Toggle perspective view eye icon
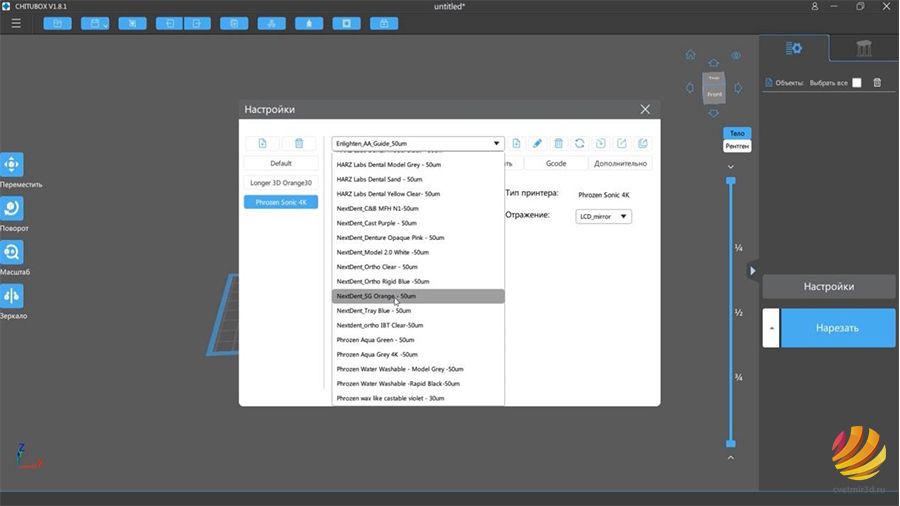 pyautogui.click(x=736, y=56)
